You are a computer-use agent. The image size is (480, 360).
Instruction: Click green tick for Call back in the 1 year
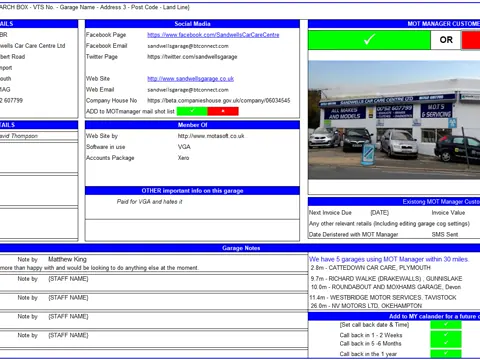(x=446, y=354)
